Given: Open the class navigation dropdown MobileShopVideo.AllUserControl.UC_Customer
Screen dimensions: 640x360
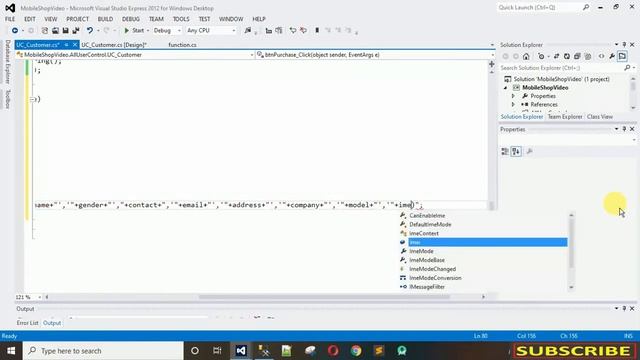Looking at the screenshot, I should point(135,55).
